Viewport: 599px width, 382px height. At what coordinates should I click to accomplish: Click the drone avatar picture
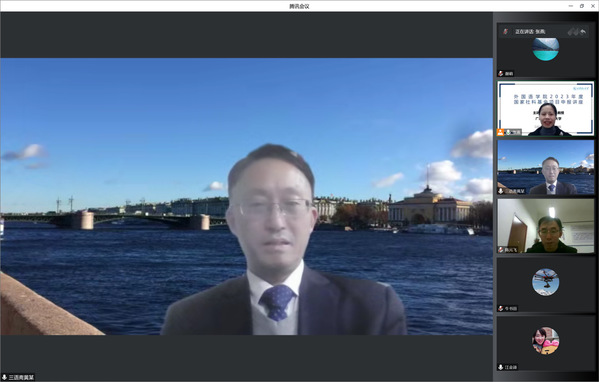(546, 282)
